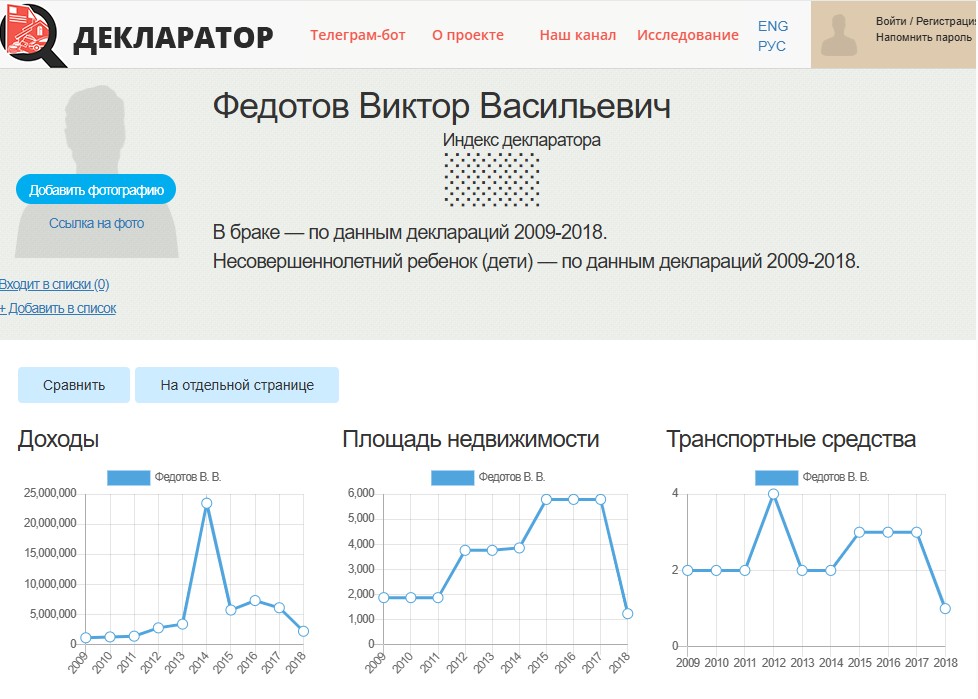Viewport: 978px width, 699px height.
Task: Switch language to РУС
Action: (772, 46)
